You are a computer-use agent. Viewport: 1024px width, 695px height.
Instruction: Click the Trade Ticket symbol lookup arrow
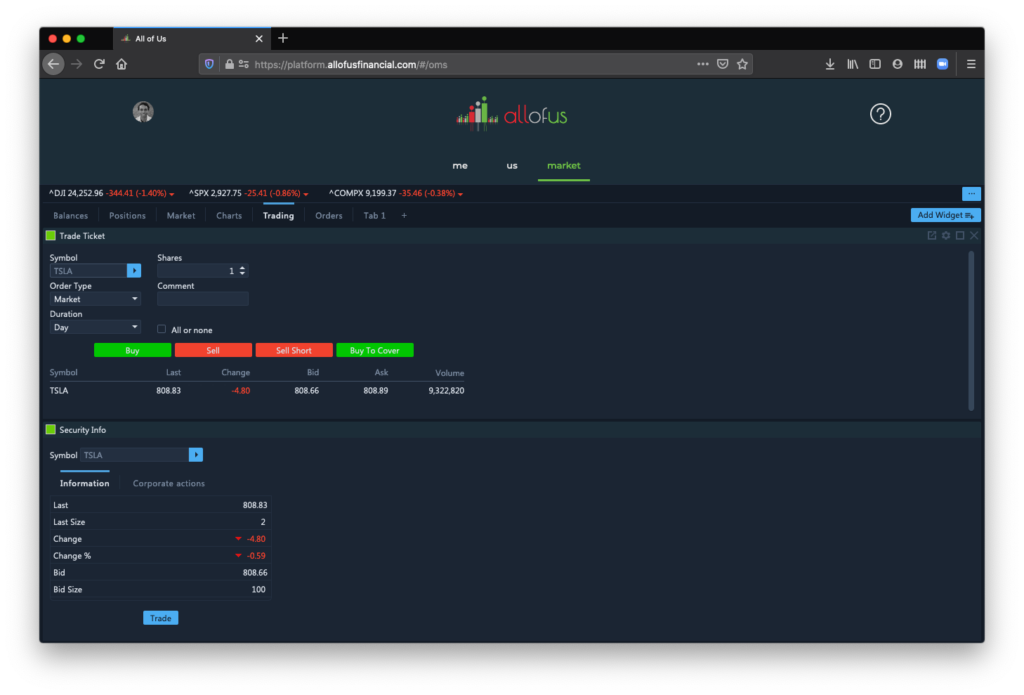(134, 270)
